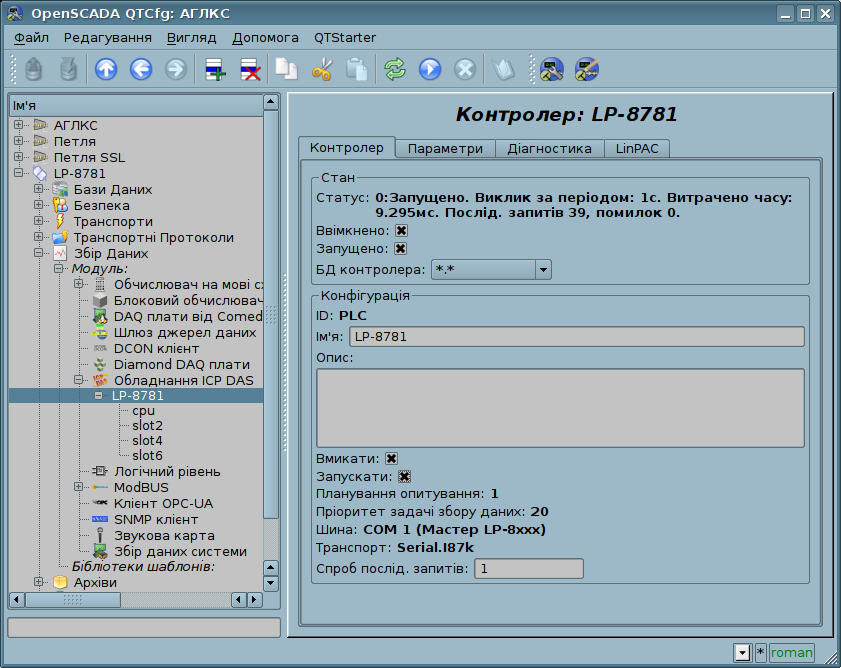The width and height of the screenshot is (841, 668).
Task: Click the blue Back arrow toolbar icon
Action: pos(141,69)
